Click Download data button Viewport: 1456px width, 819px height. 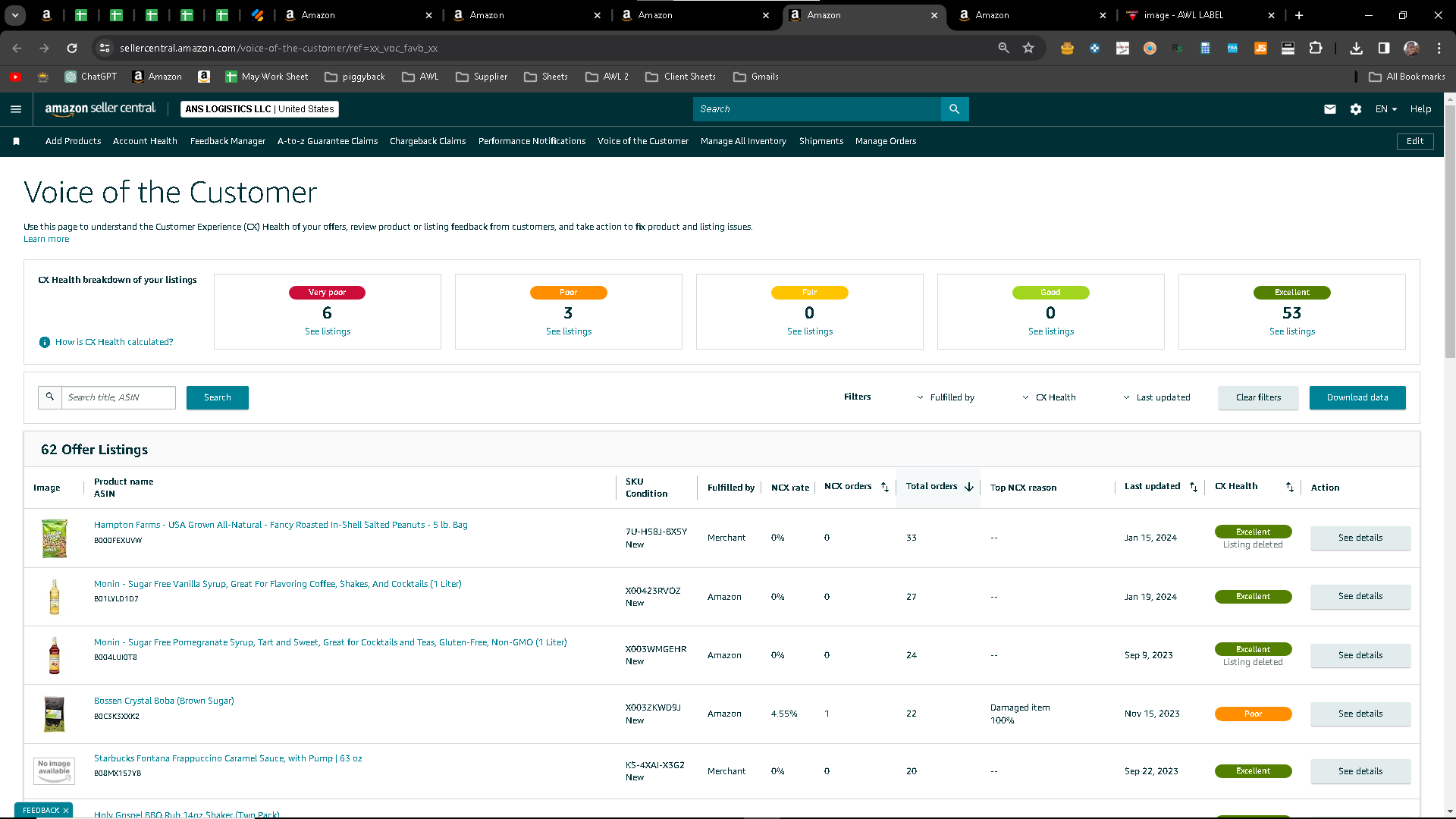tap(1357, 397)
